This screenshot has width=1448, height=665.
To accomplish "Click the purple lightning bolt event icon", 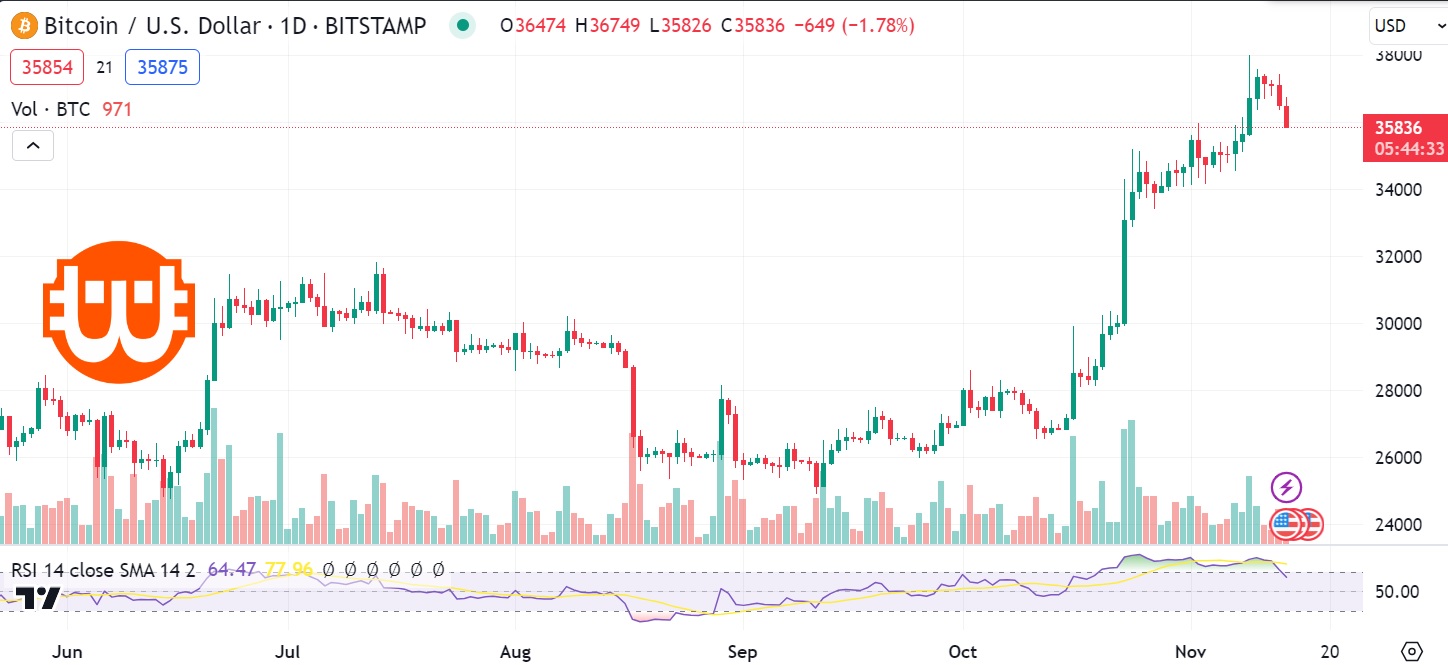I will click(x=1286, y=488).
